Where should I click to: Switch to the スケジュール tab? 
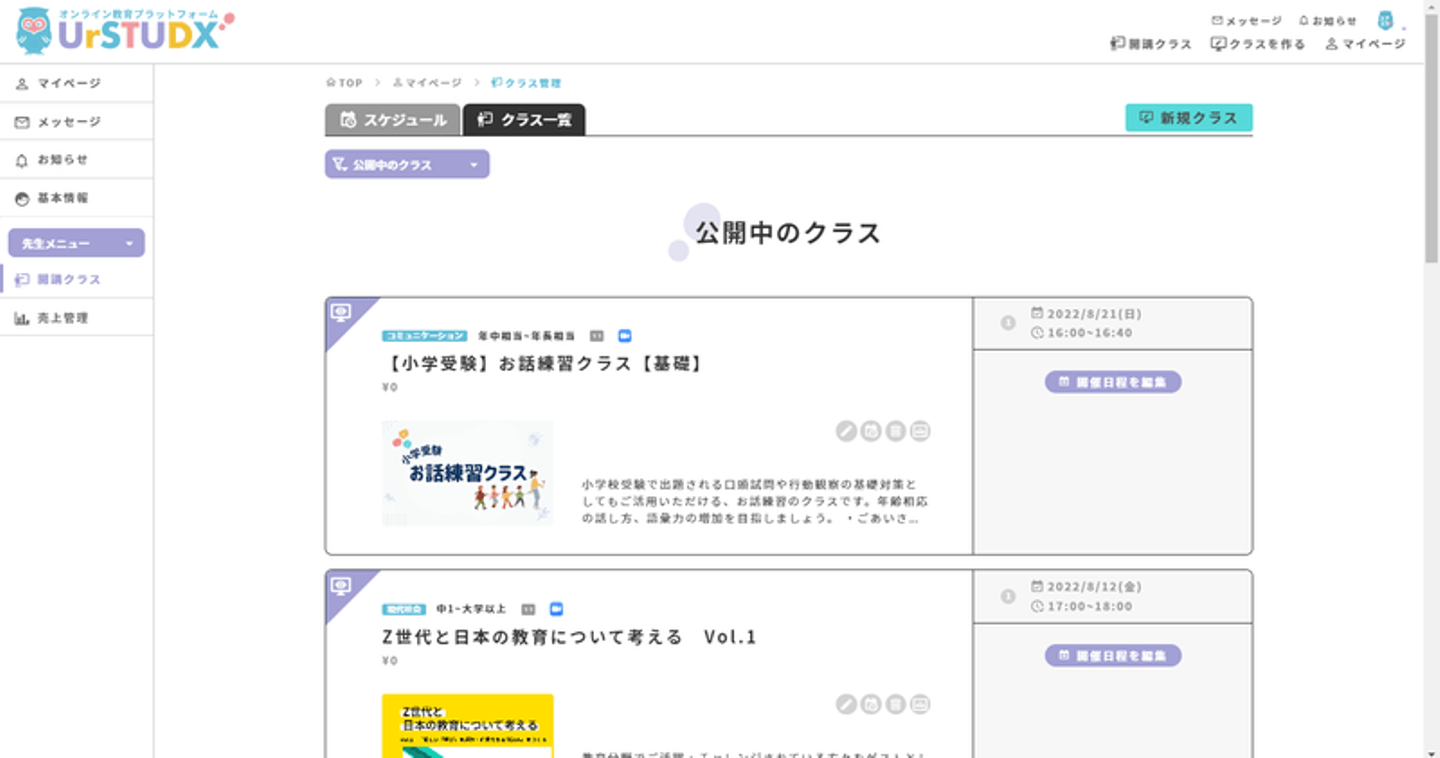click(x=393, y=120)
